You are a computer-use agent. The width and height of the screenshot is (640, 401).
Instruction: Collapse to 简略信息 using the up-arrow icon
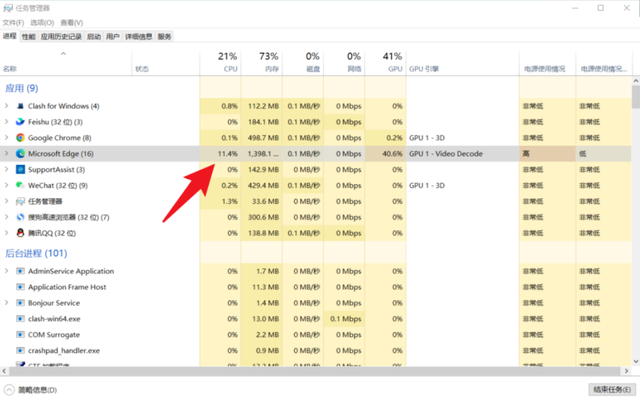[9, 390]
